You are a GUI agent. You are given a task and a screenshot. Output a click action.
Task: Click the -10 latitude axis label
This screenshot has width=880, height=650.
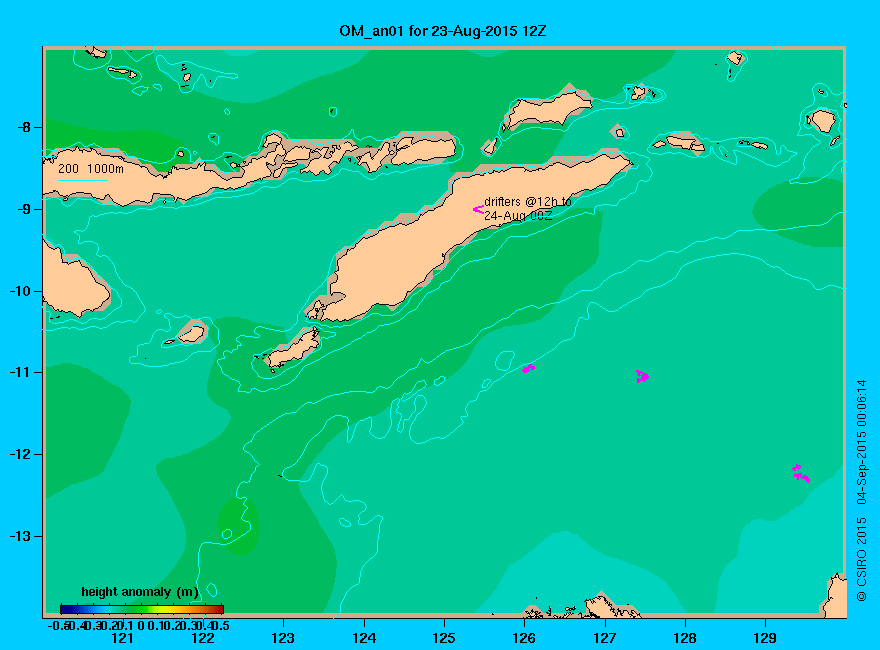tap(20, 291)
